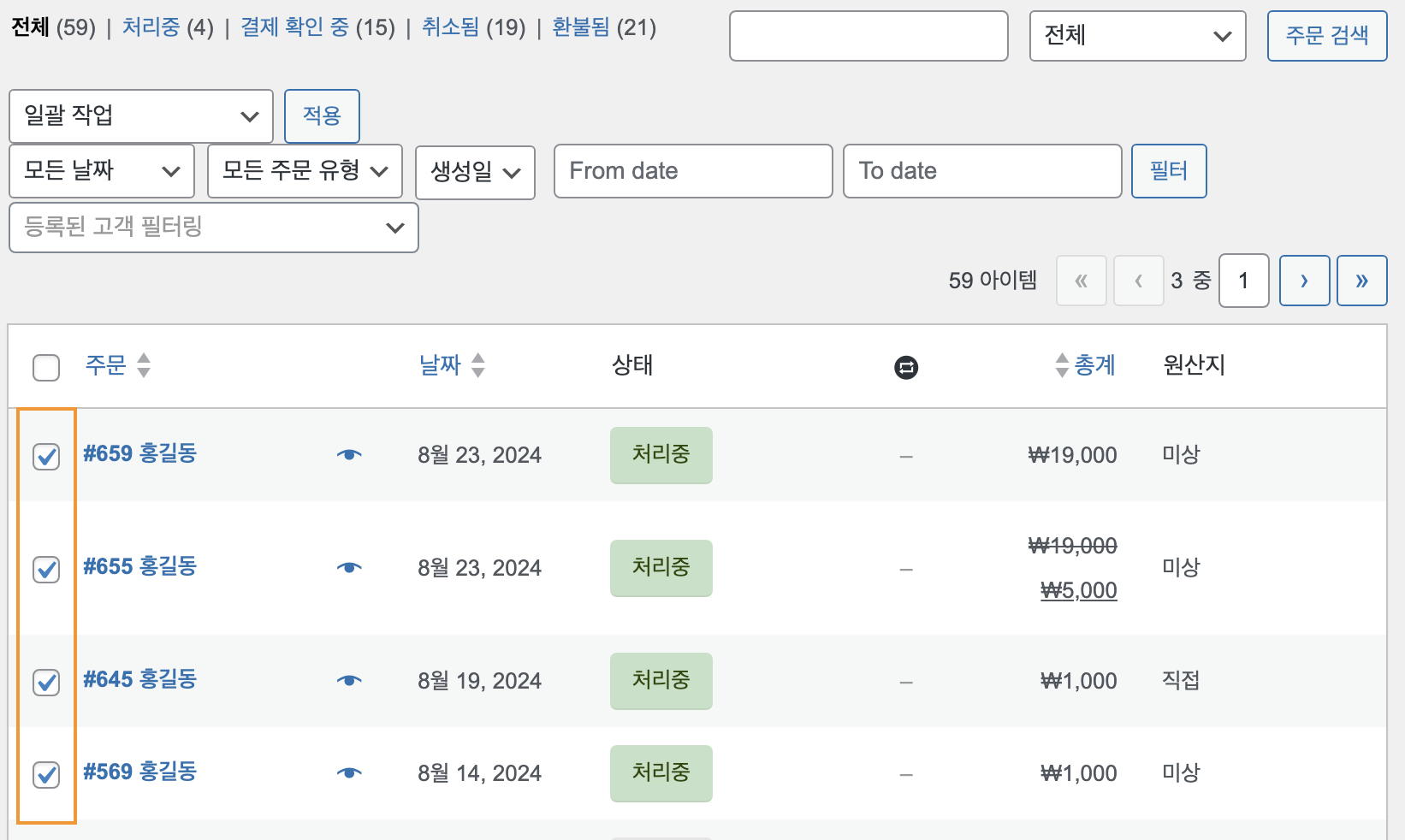Show 처리중 (4) orders filter
This screenshot has width=1405, height=840.
point(168,27)
